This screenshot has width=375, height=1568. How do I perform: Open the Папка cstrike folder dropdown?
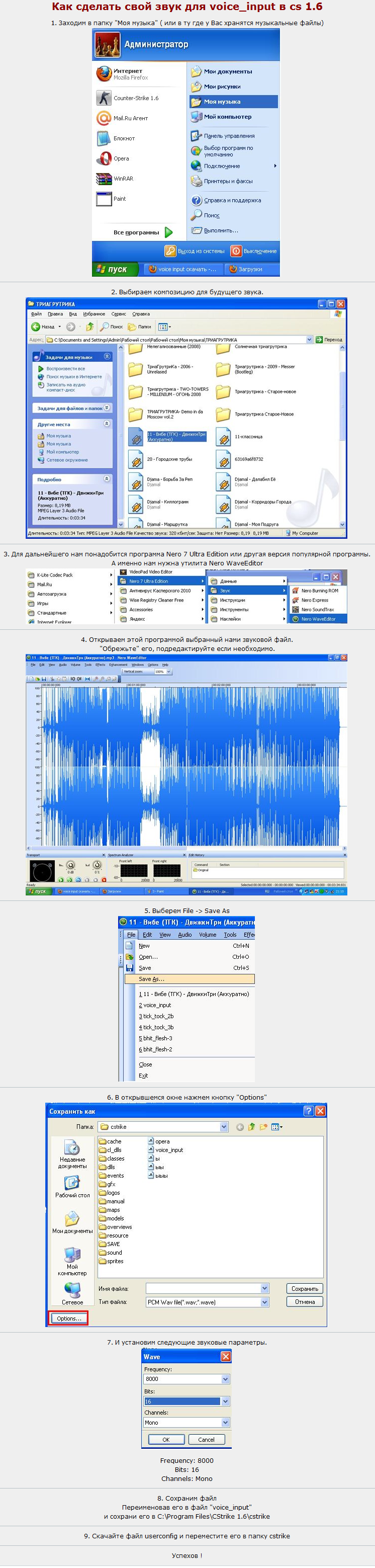click(224, 1127)
